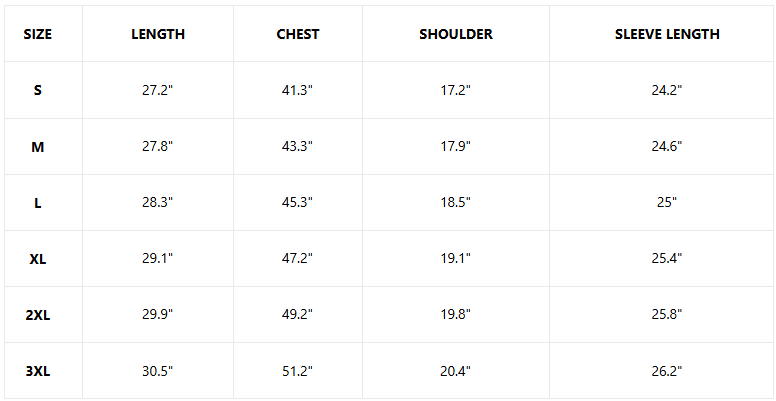Select the M size row label

pos(38,146)
